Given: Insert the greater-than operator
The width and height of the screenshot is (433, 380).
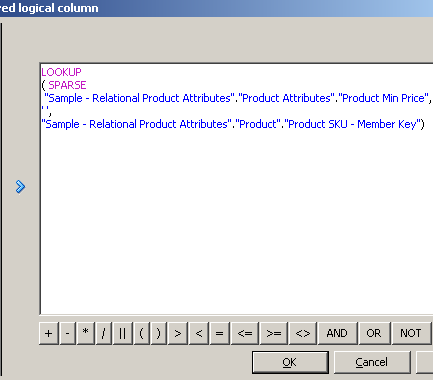Looking at the screenshot, I should click(x=178, y=333).
